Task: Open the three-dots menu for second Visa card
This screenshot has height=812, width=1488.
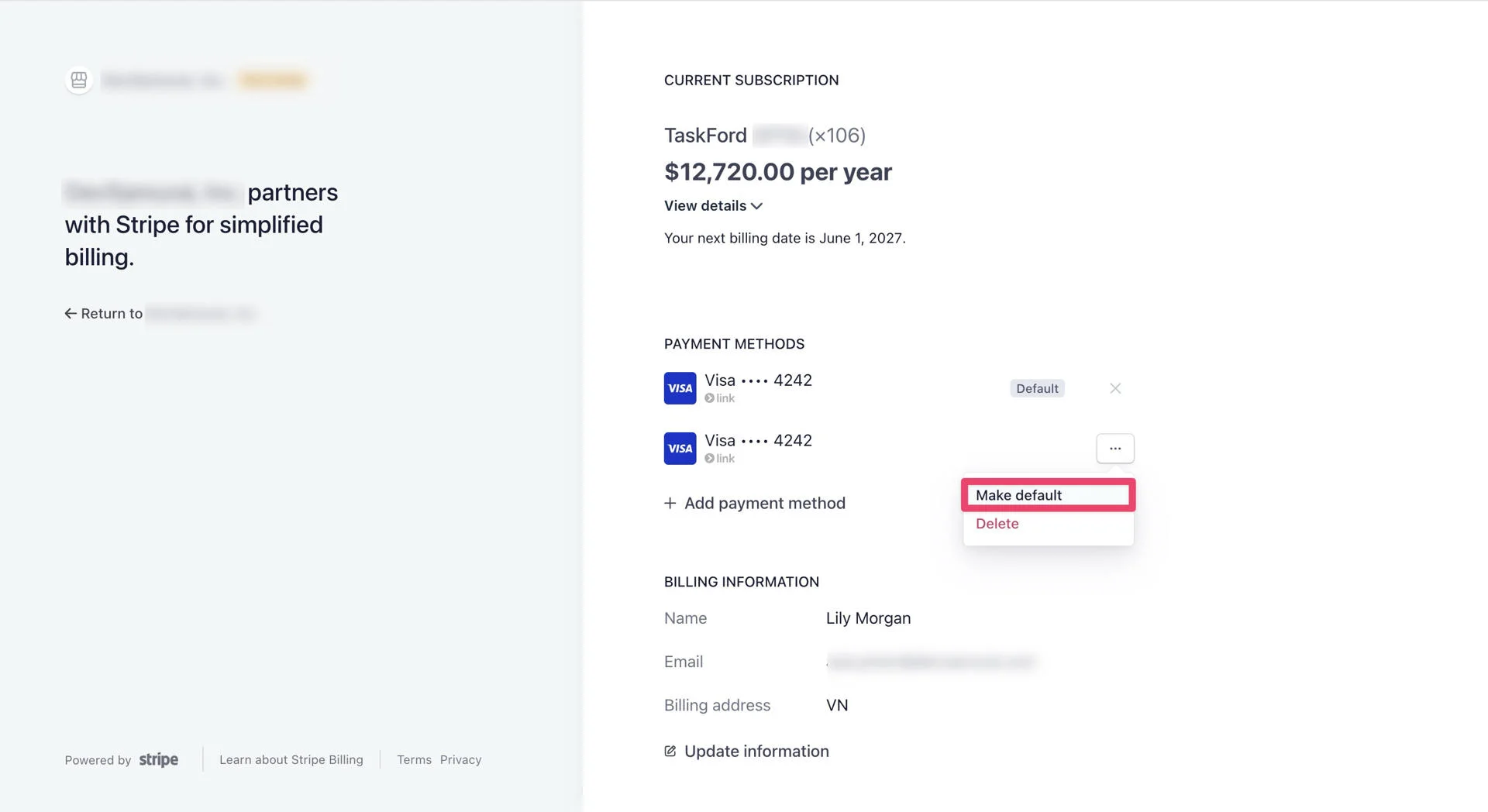Action: pyautogui.click(x=1114, y=449)
